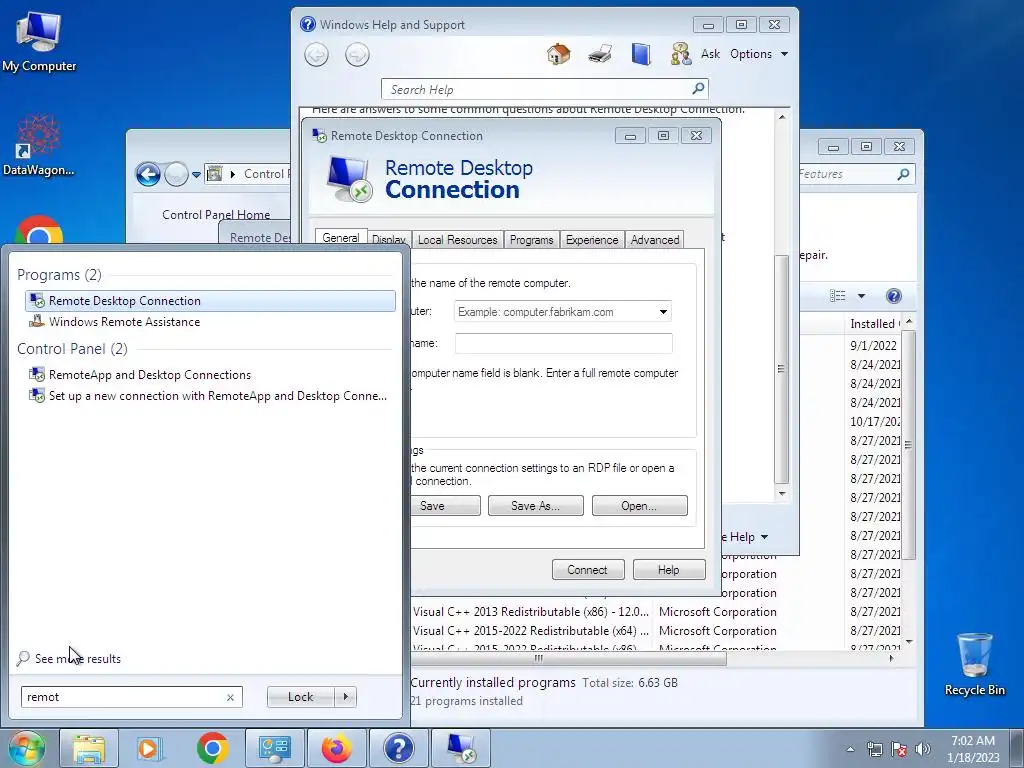1024x768 pixels.
Task: Open the view options dropdown arrow
Action: (x=861, y=296)
